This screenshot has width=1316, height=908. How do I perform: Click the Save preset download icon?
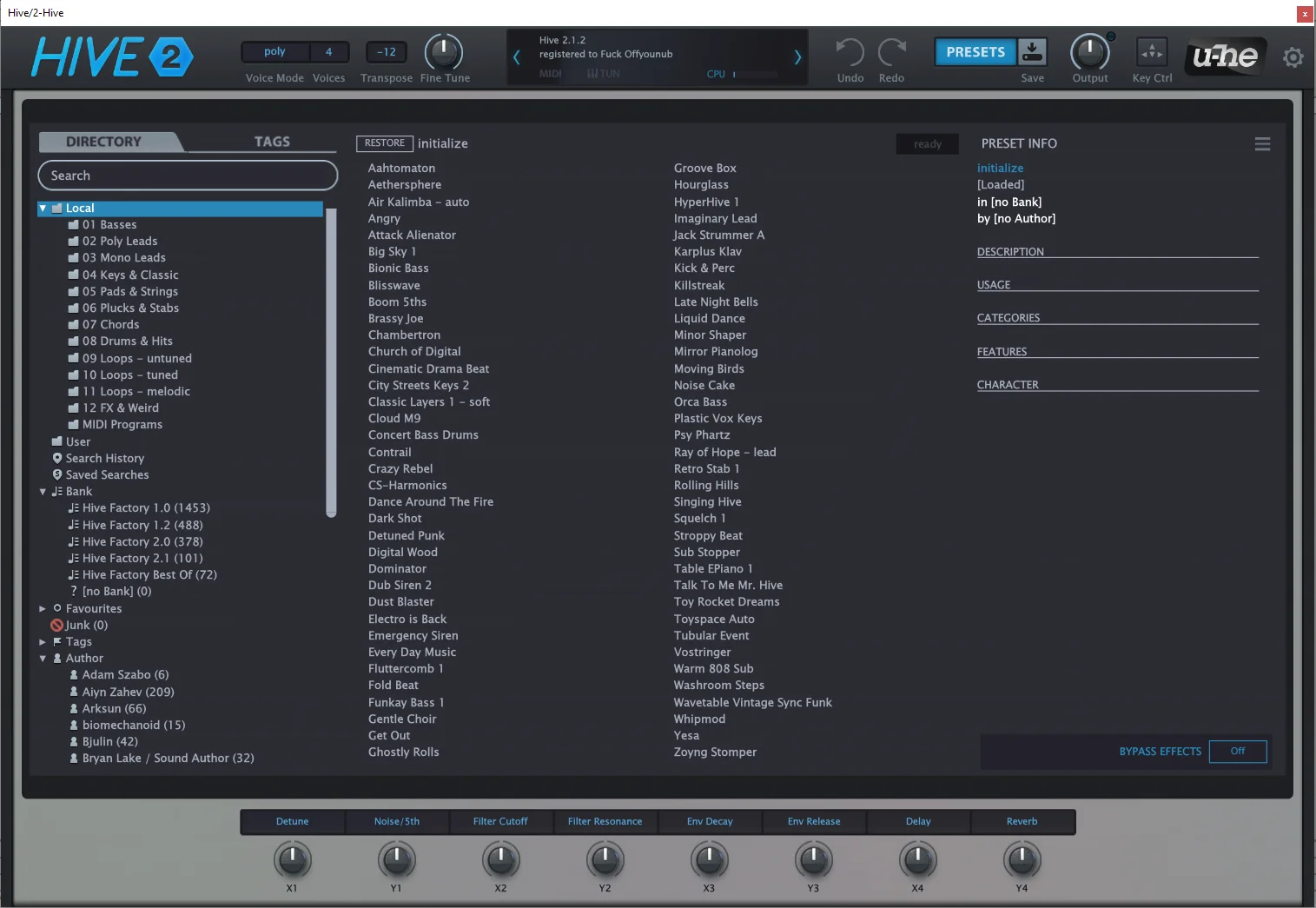[x=1032, y=52]
